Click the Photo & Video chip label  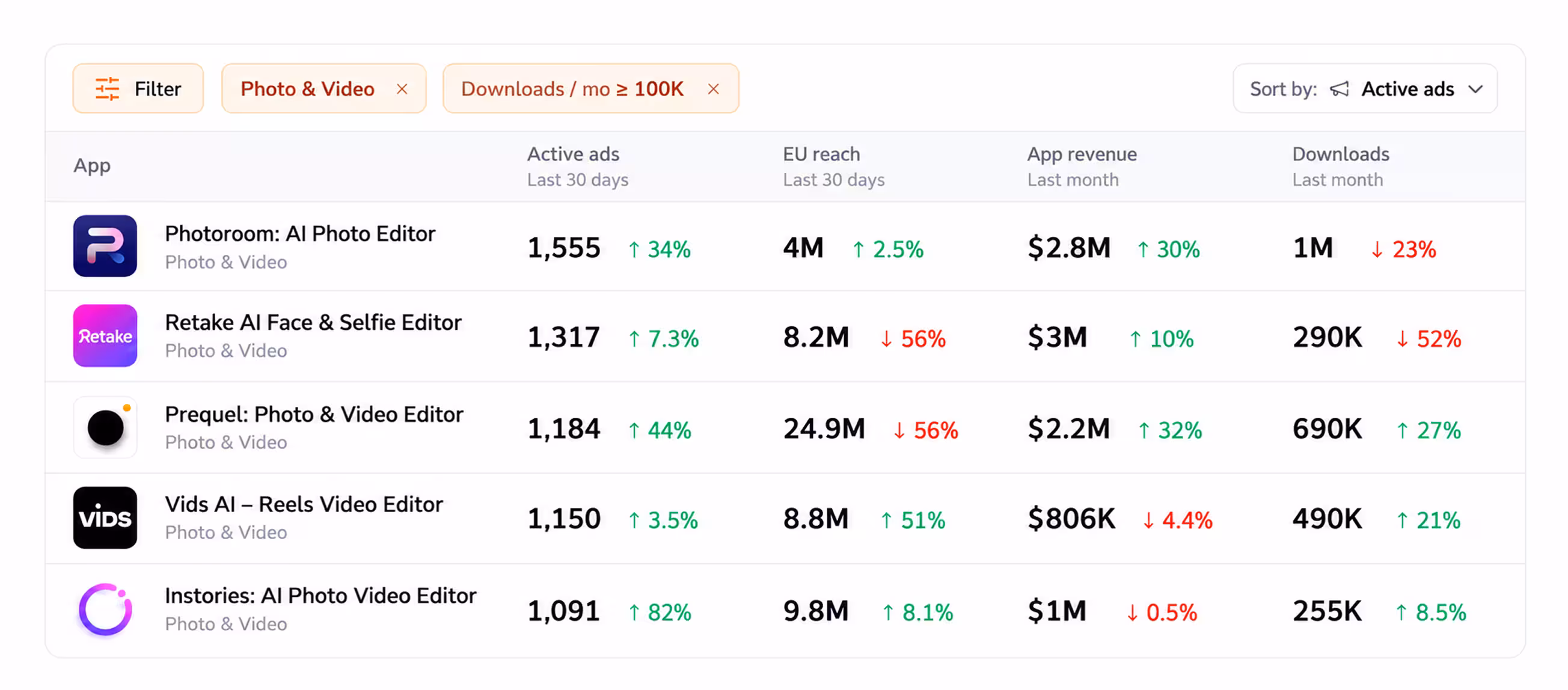tap(307, 90)
